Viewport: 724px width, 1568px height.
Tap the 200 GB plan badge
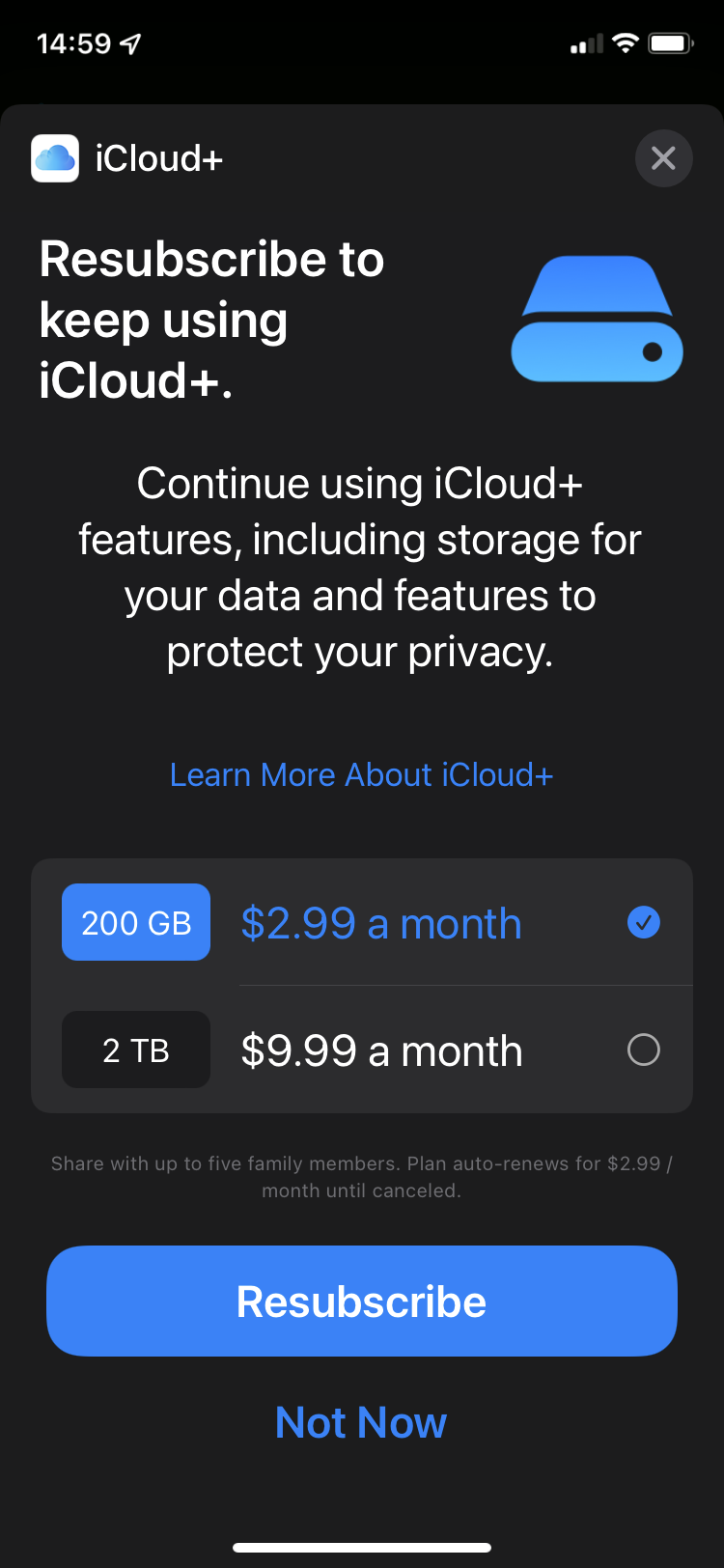(x=136, y=923)
